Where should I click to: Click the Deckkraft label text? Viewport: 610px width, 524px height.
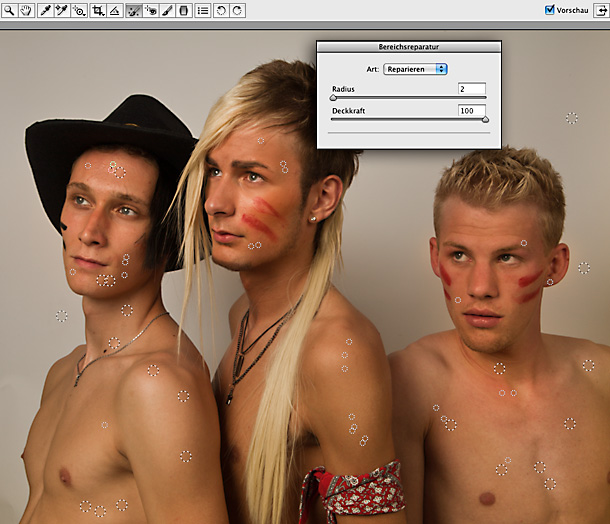tap(348, 111)
